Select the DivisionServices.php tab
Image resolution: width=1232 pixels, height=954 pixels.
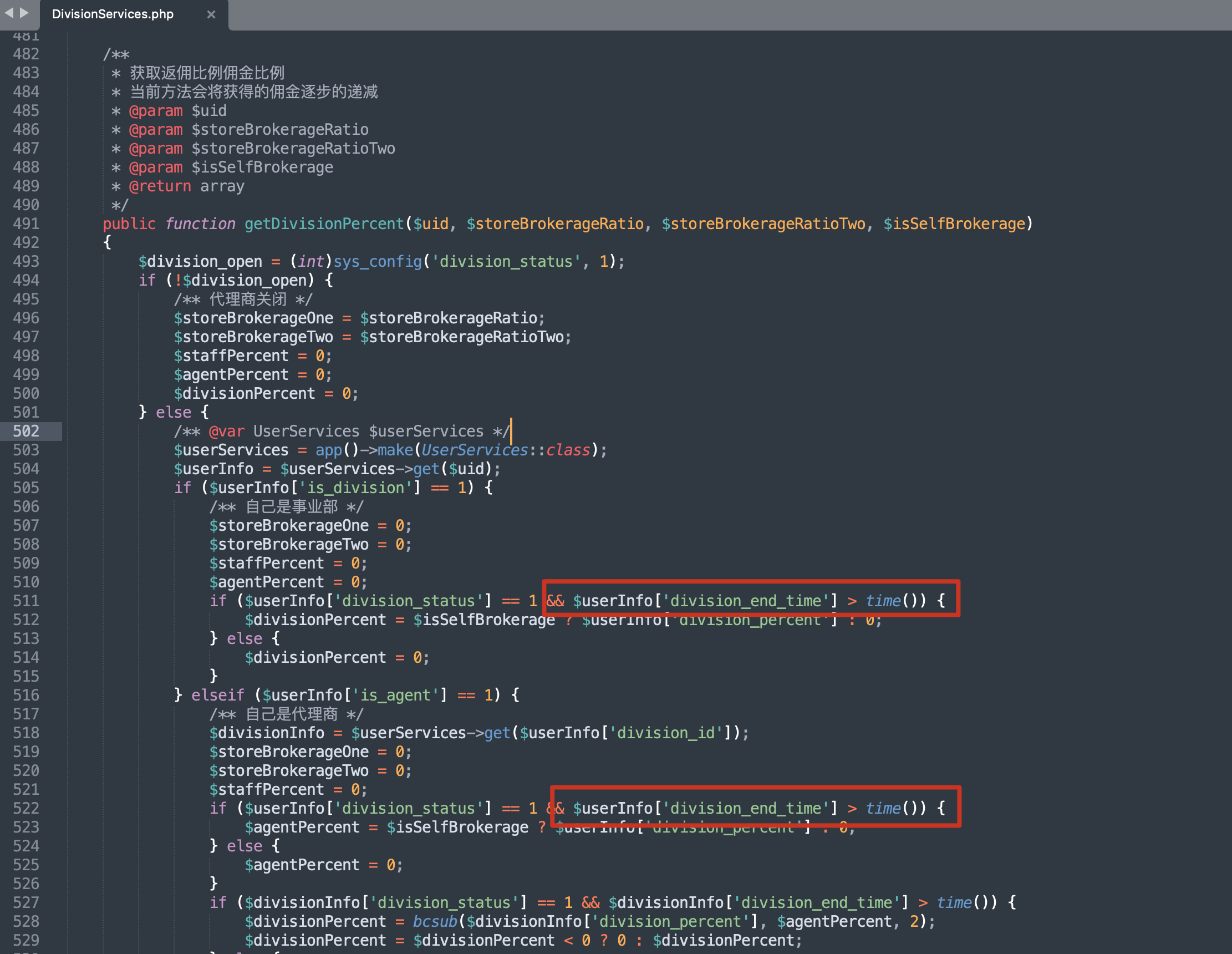point(113,14)
